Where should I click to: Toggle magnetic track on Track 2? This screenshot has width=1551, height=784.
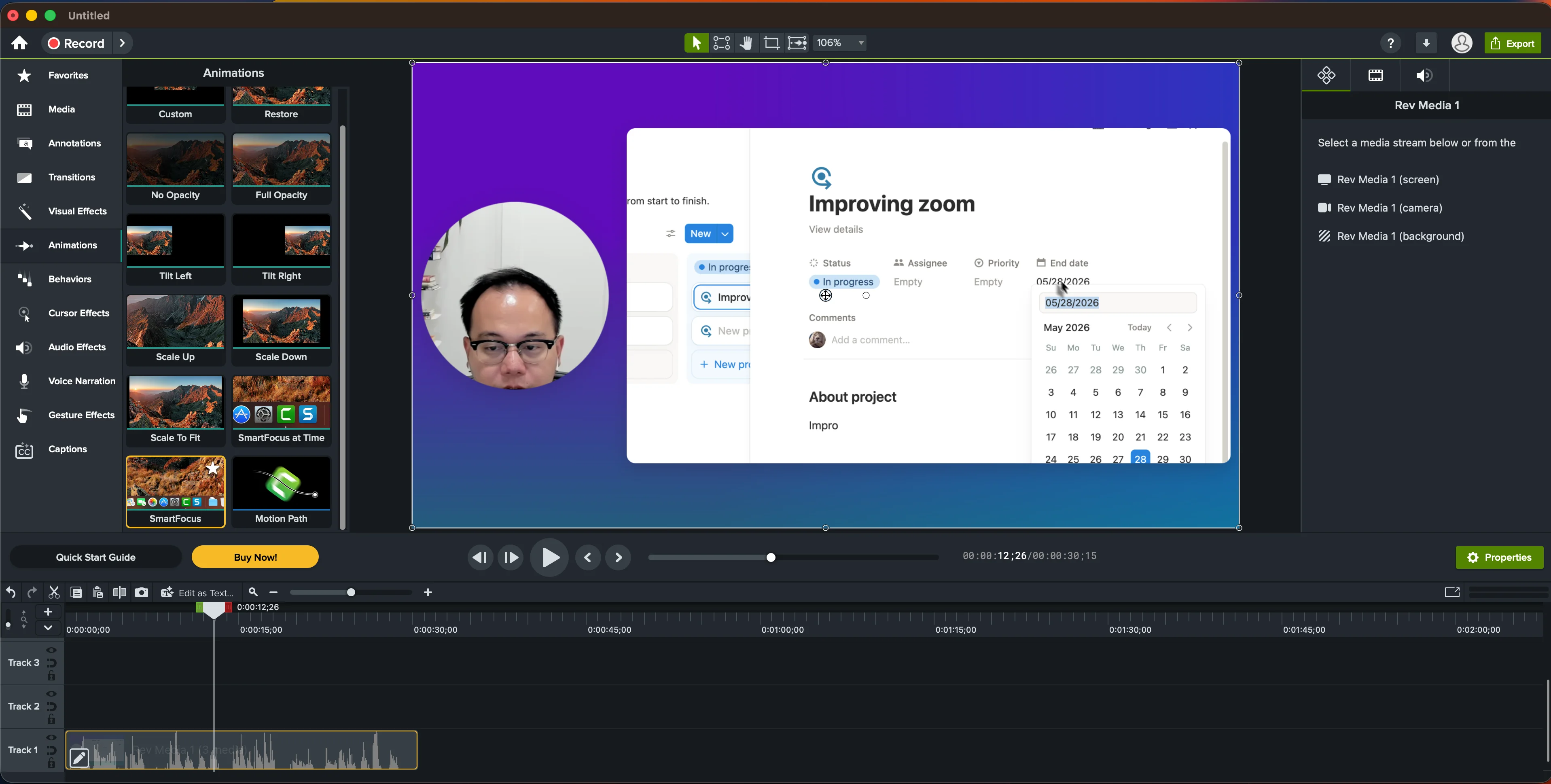[51, 707]
